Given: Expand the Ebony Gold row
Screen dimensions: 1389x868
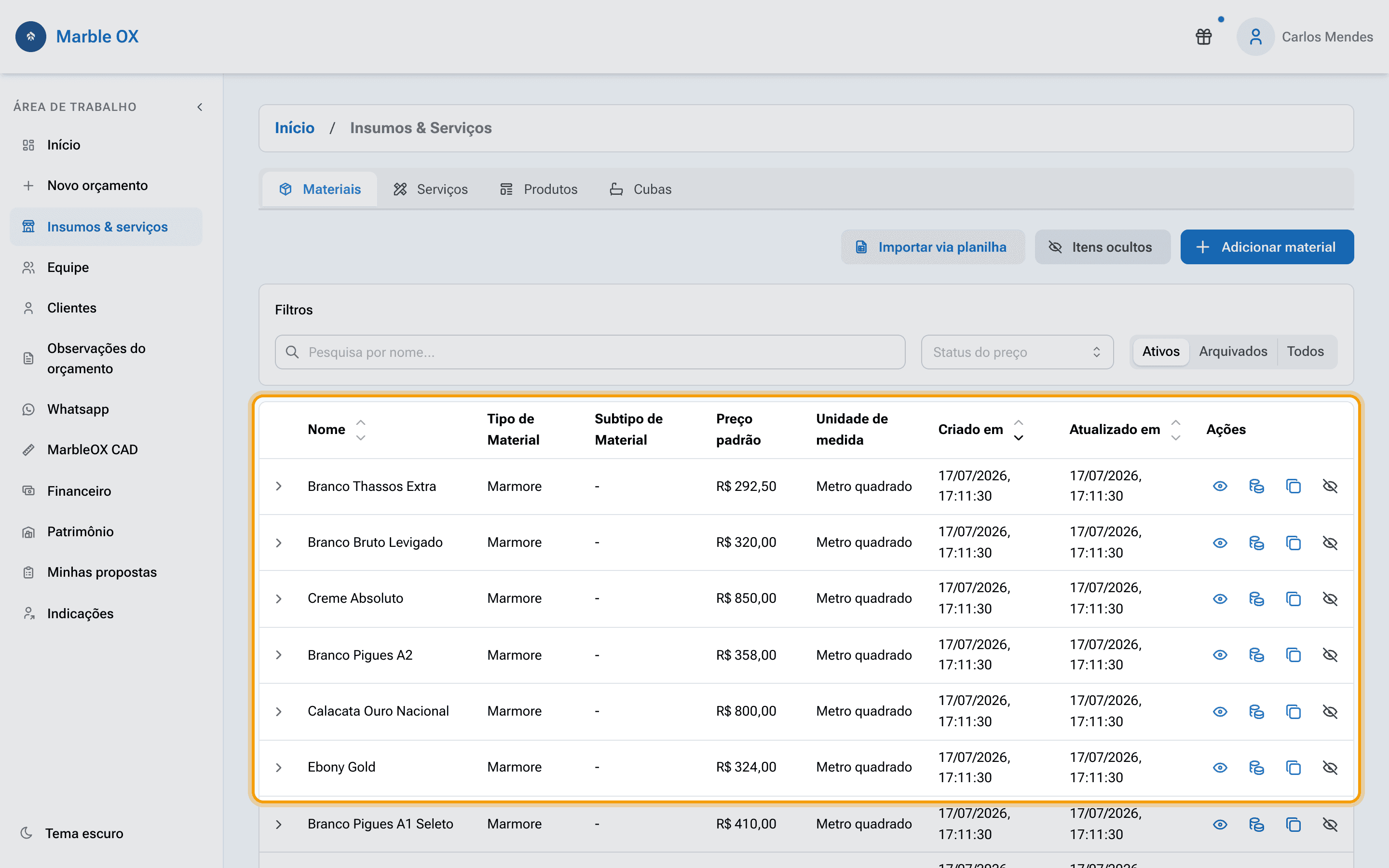Looking at the screenshot, I should [278, 768].
